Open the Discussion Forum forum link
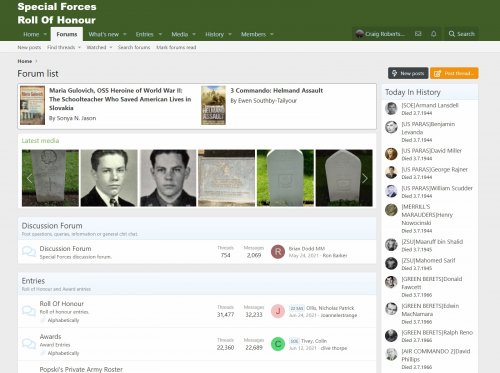 pos(65,249)
